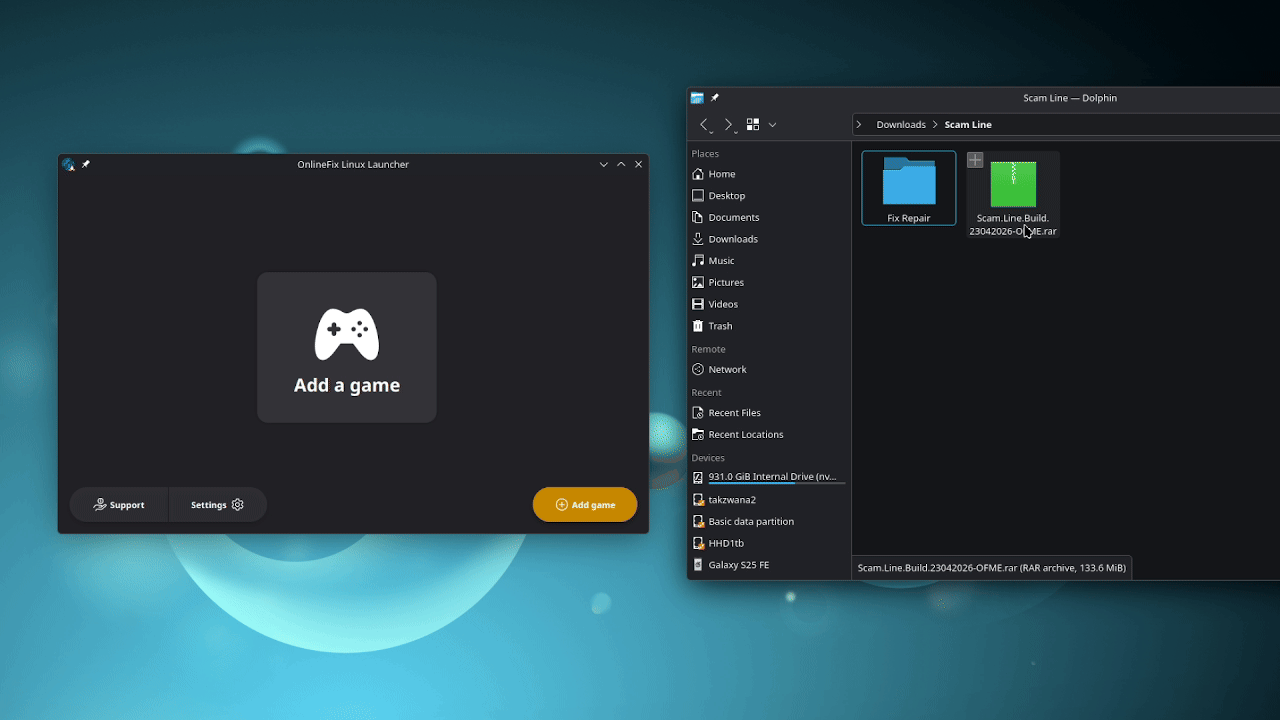This screenshot has height=720, width=1280.
Task: Open Videos in Dolphin Places
Action: (768, 304)
